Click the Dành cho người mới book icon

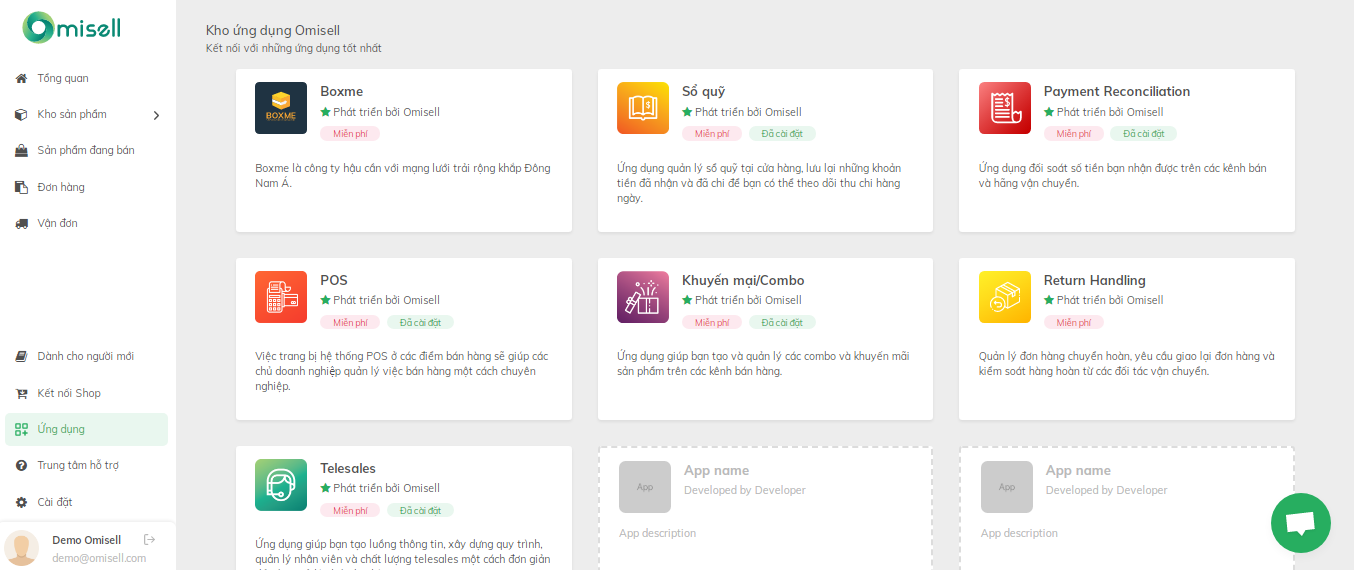(x=21, y=356)
